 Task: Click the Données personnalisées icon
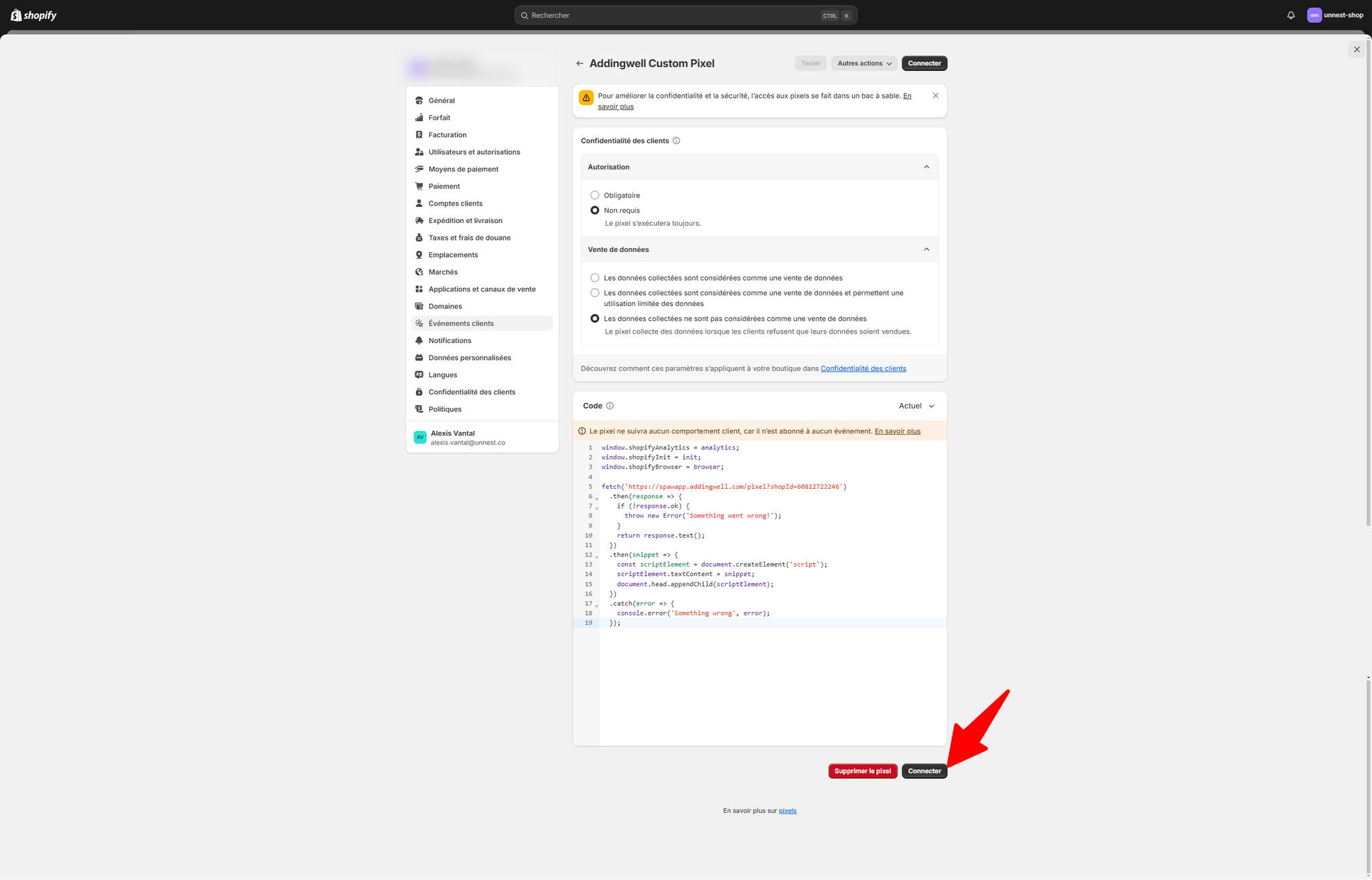(419, 358)
